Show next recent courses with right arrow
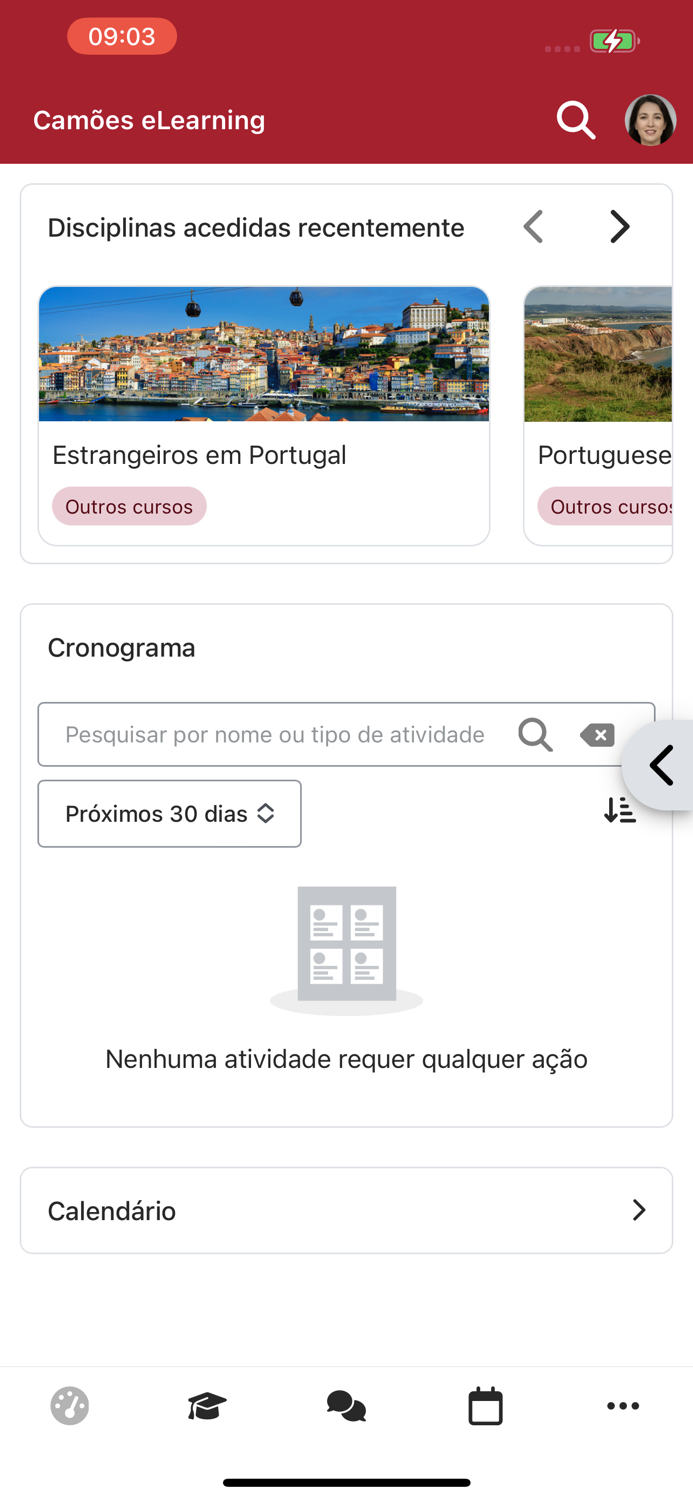The image size is (693, 1500). point(619,226)
